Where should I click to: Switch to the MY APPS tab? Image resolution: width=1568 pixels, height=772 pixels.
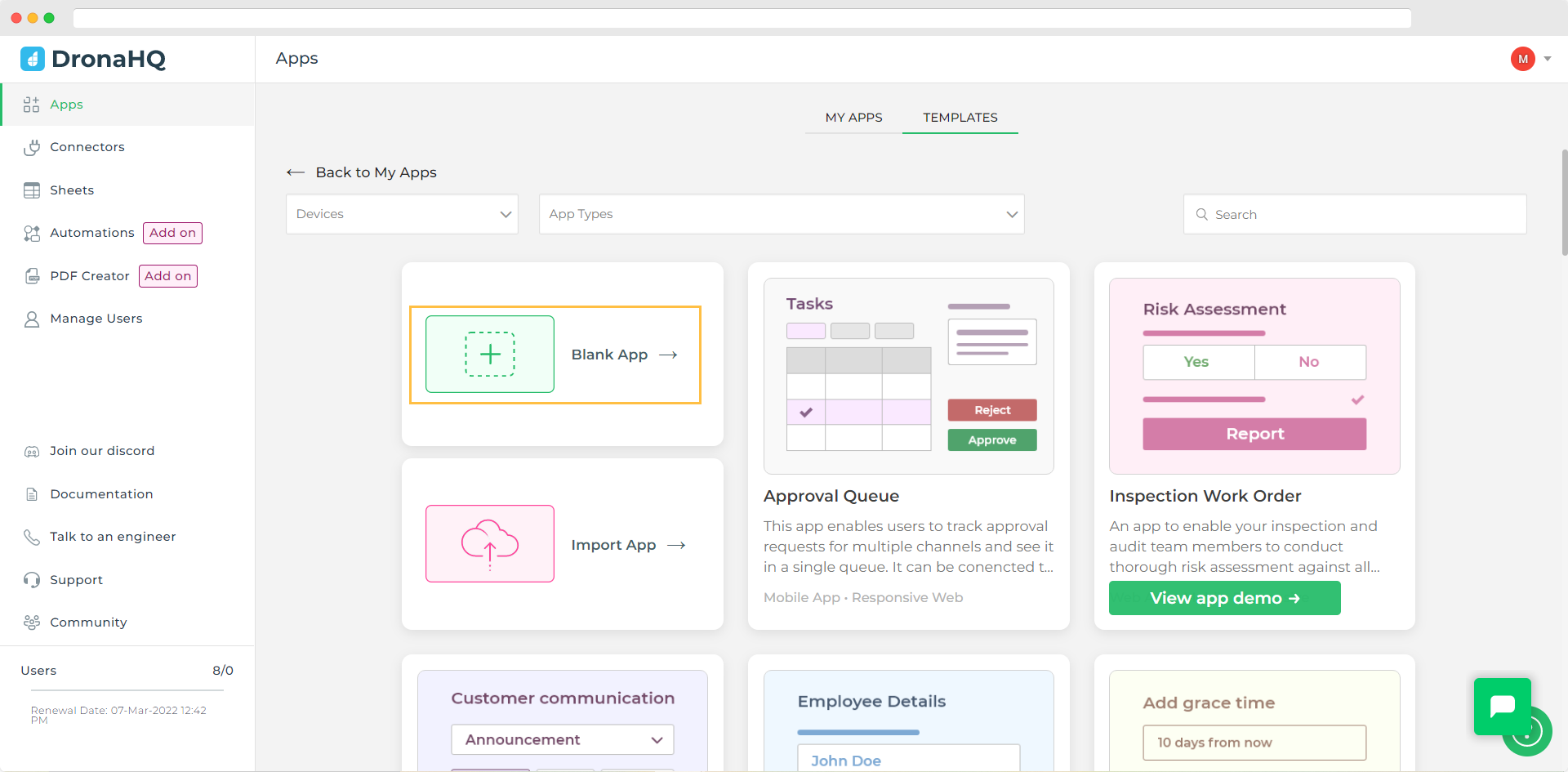(x=853, y=118)
